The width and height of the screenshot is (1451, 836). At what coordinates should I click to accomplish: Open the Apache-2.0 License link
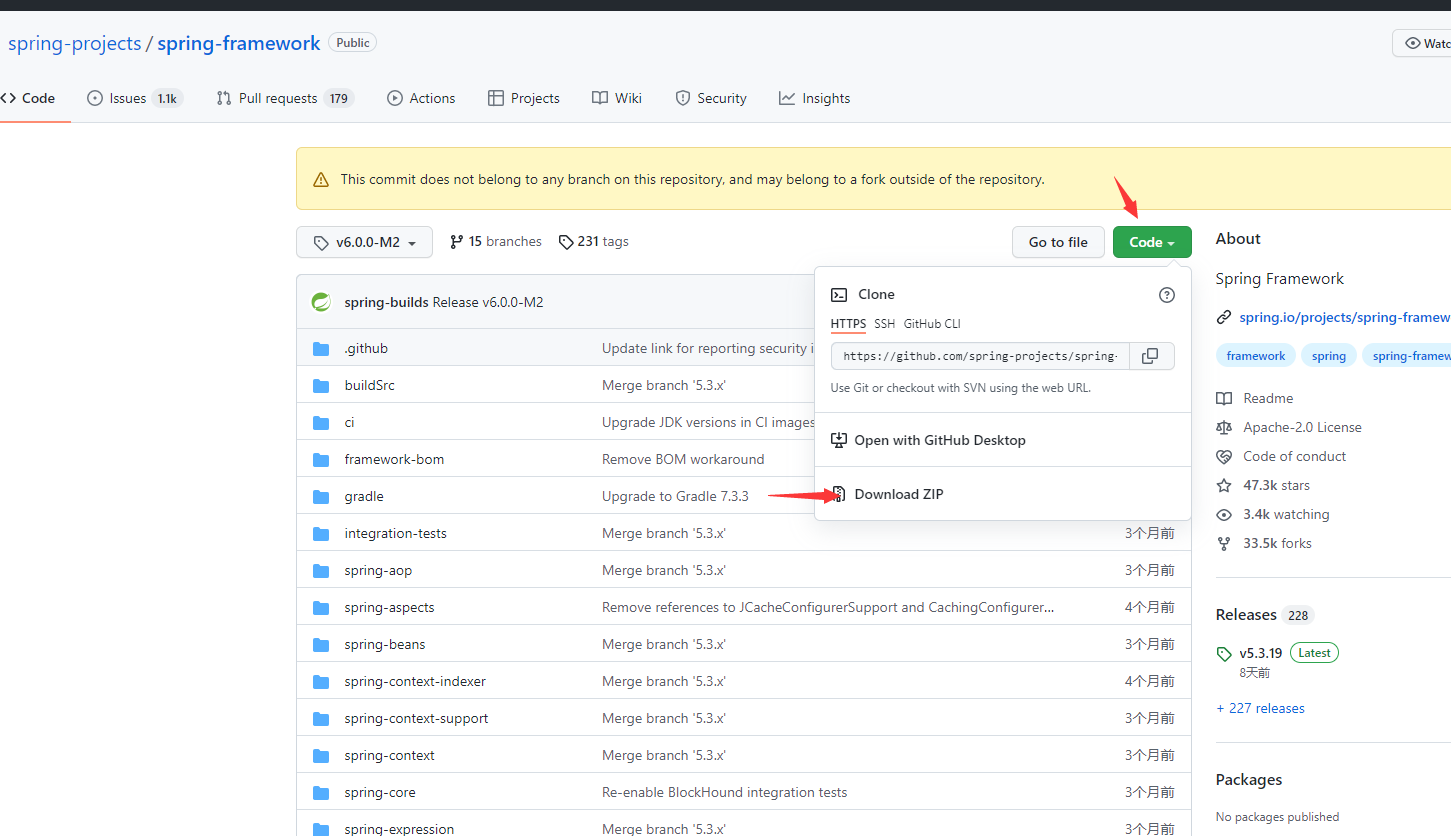click(x=1302, y=427)
